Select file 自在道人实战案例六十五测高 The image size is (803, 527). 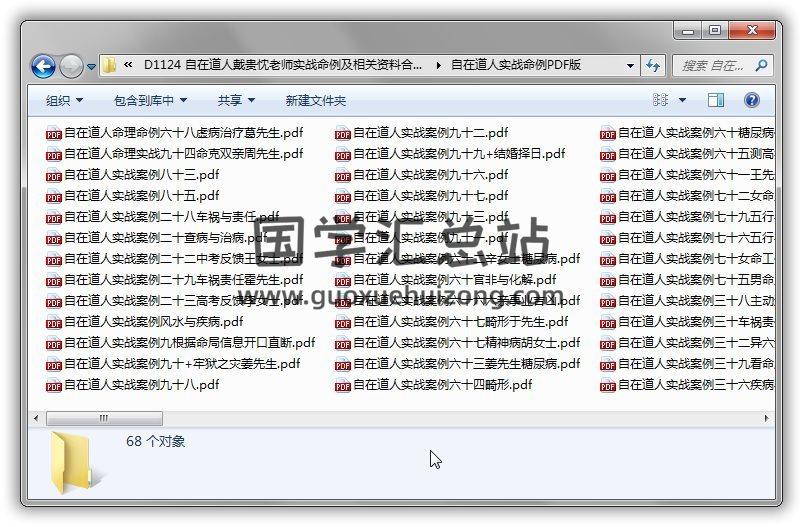(x=687, y=154)
